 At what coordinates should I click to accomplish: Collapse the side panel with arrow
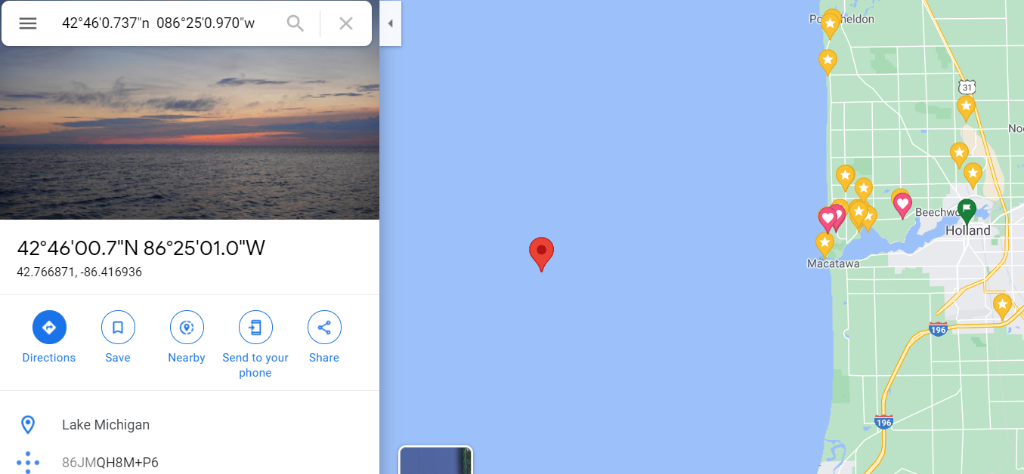390,24
